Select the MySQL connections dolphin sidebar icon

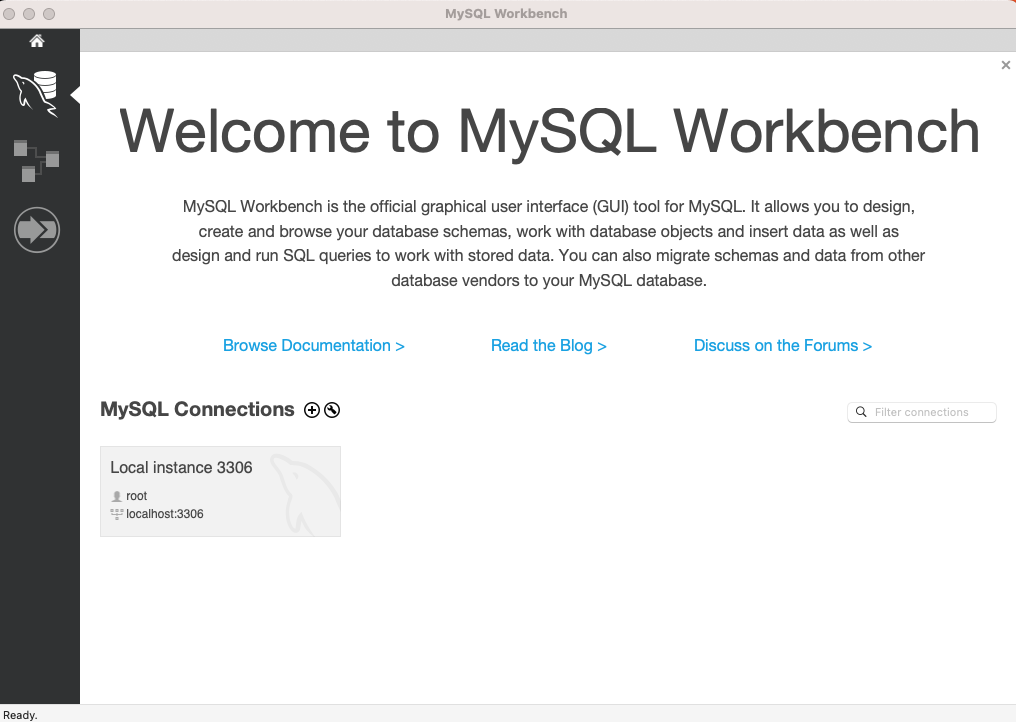point(36,95)
